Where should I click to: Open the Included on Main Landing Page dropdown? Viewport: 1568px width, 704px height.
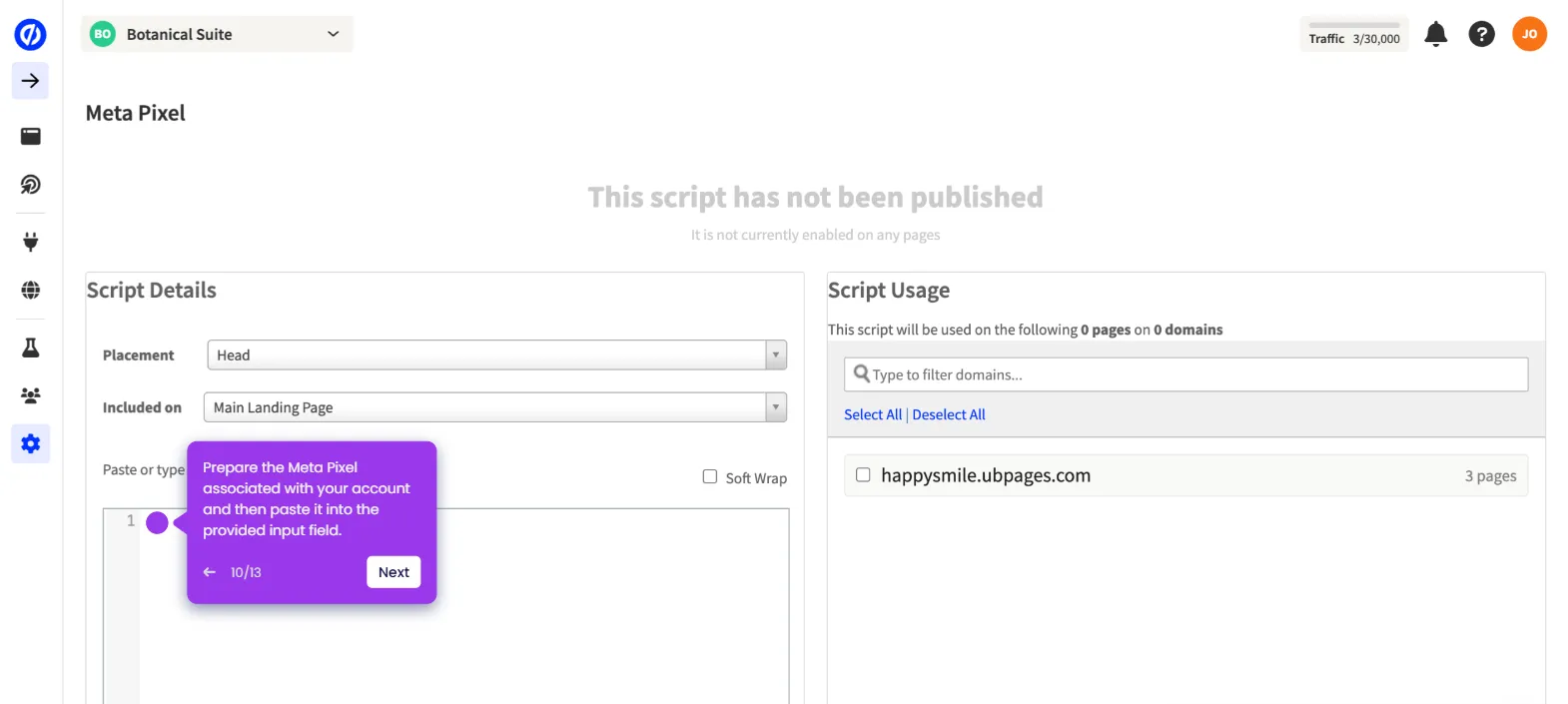pyautogui.click(x=495, y=407)
